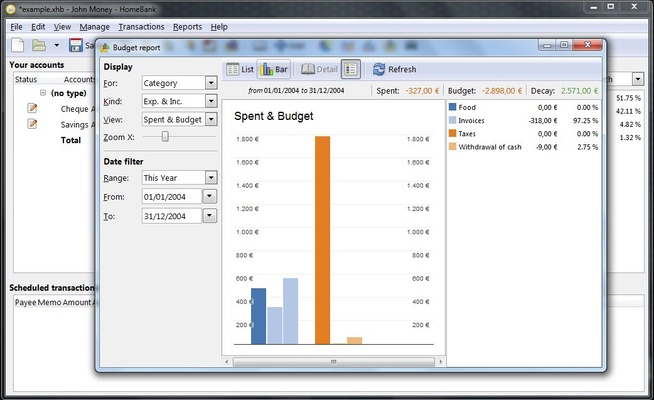Click the Budget report window title icon
This screenshot has width=654, height=400.
pyautogui.click(x=105, y=46)
